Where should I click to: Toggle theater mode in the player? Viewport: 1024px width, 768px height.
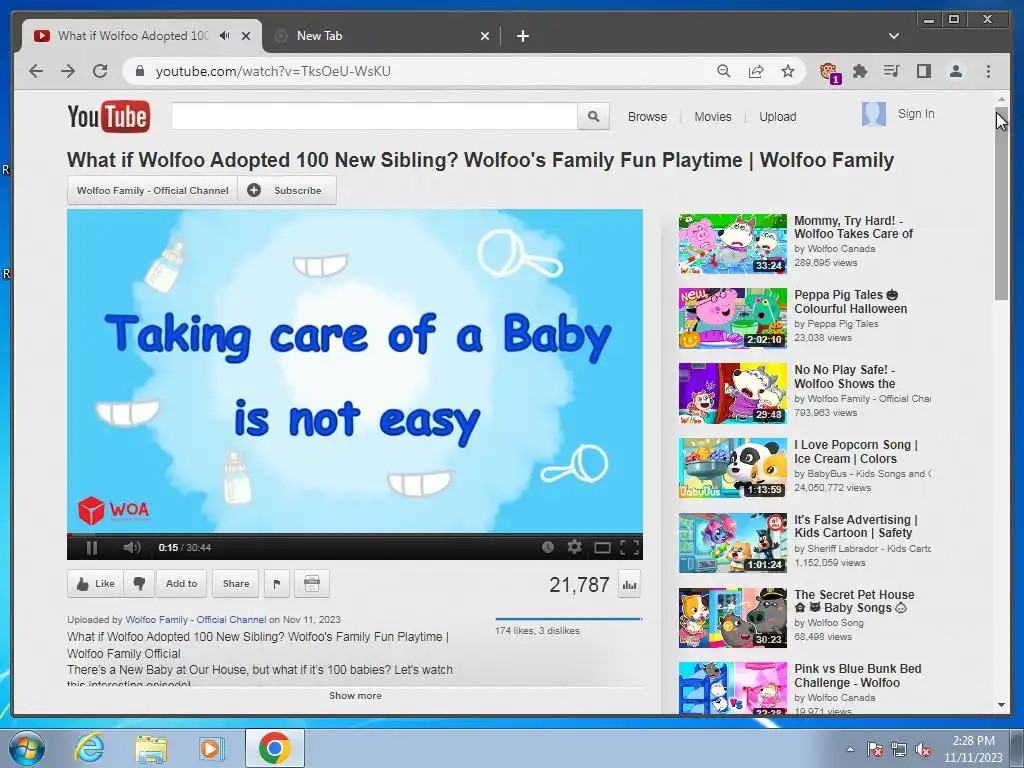(x=602, y=547)
